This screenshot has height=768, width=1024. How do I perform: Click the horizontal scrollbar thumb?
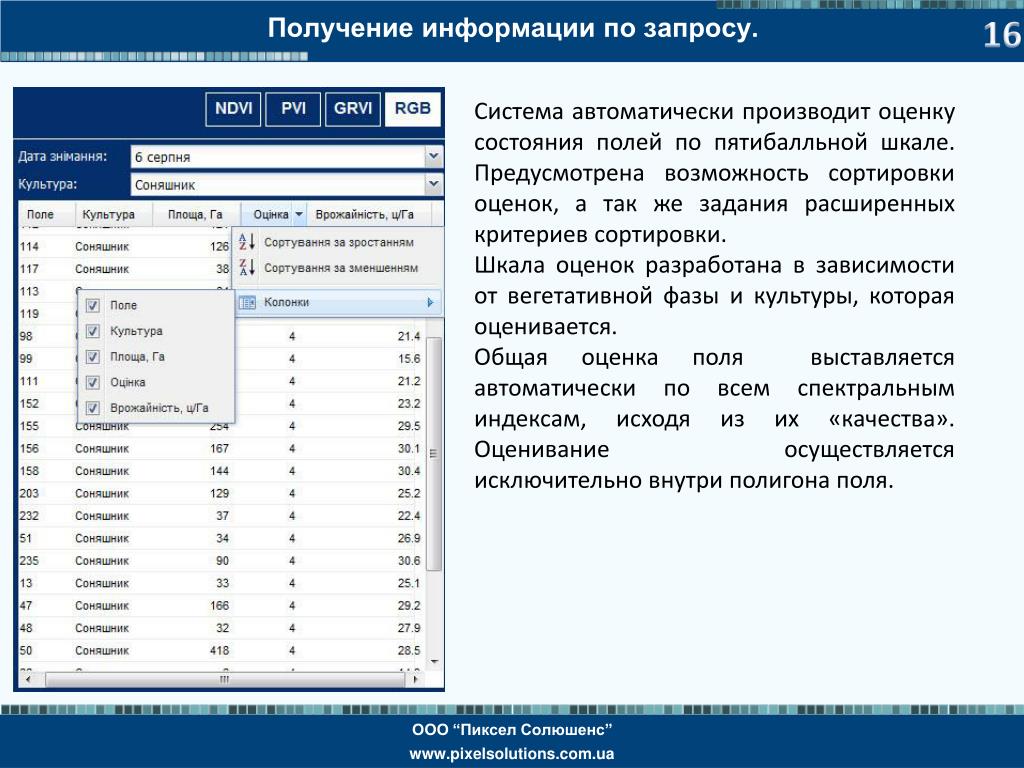225,679
